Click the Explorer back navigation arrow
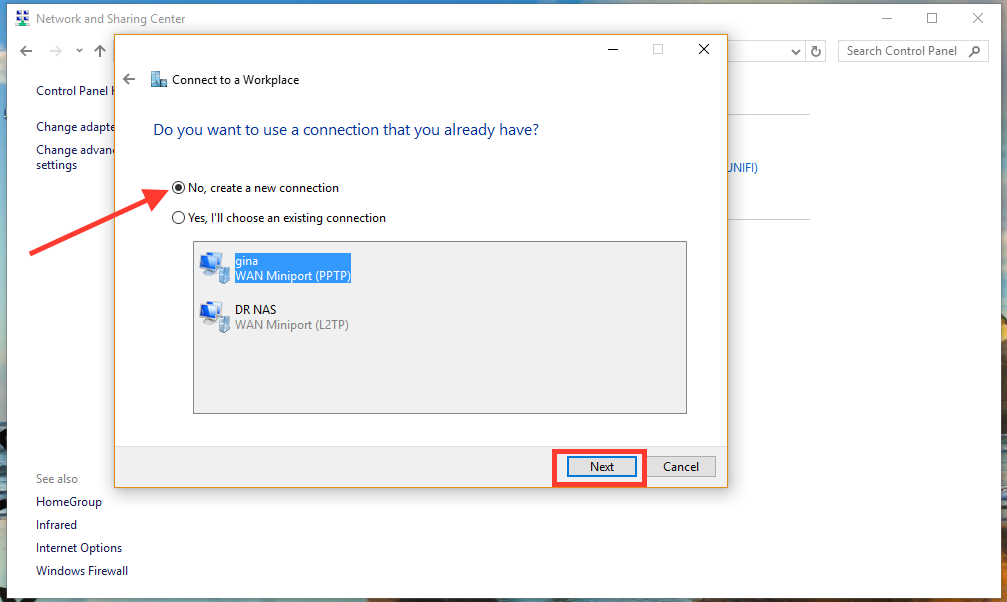This screenshot has width=1007, height=602. coord(26,51)
